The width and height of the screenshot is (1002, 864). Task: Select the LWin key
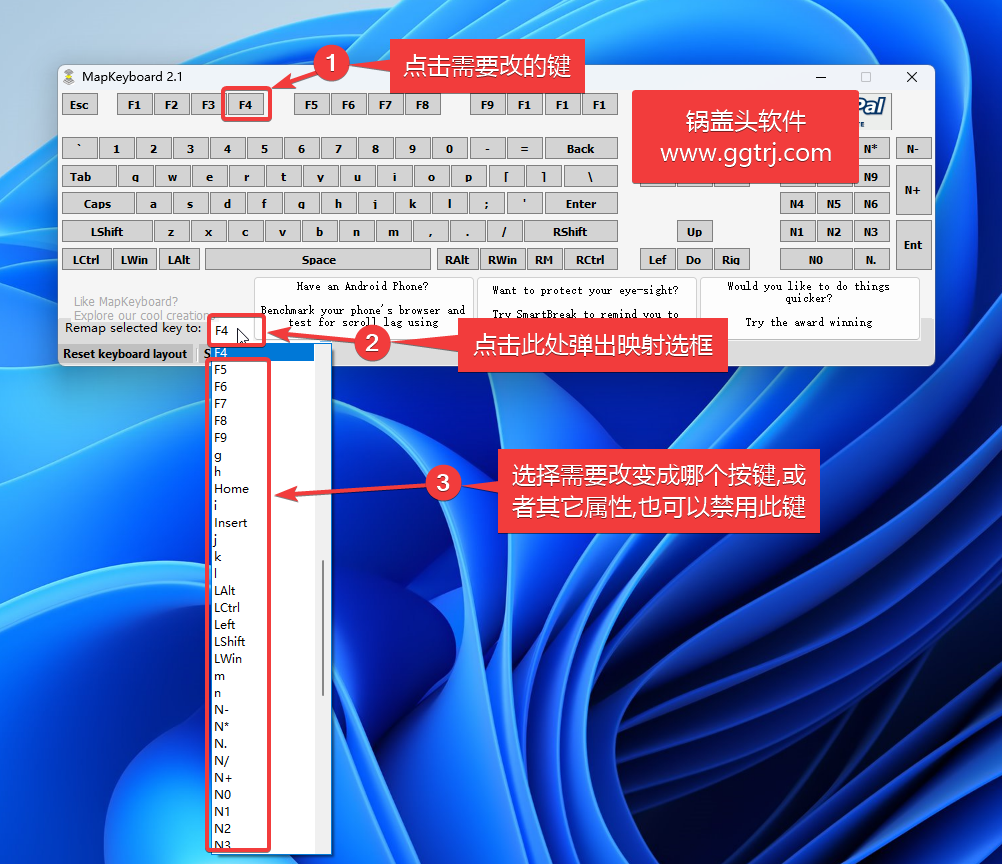pos(135,260)
